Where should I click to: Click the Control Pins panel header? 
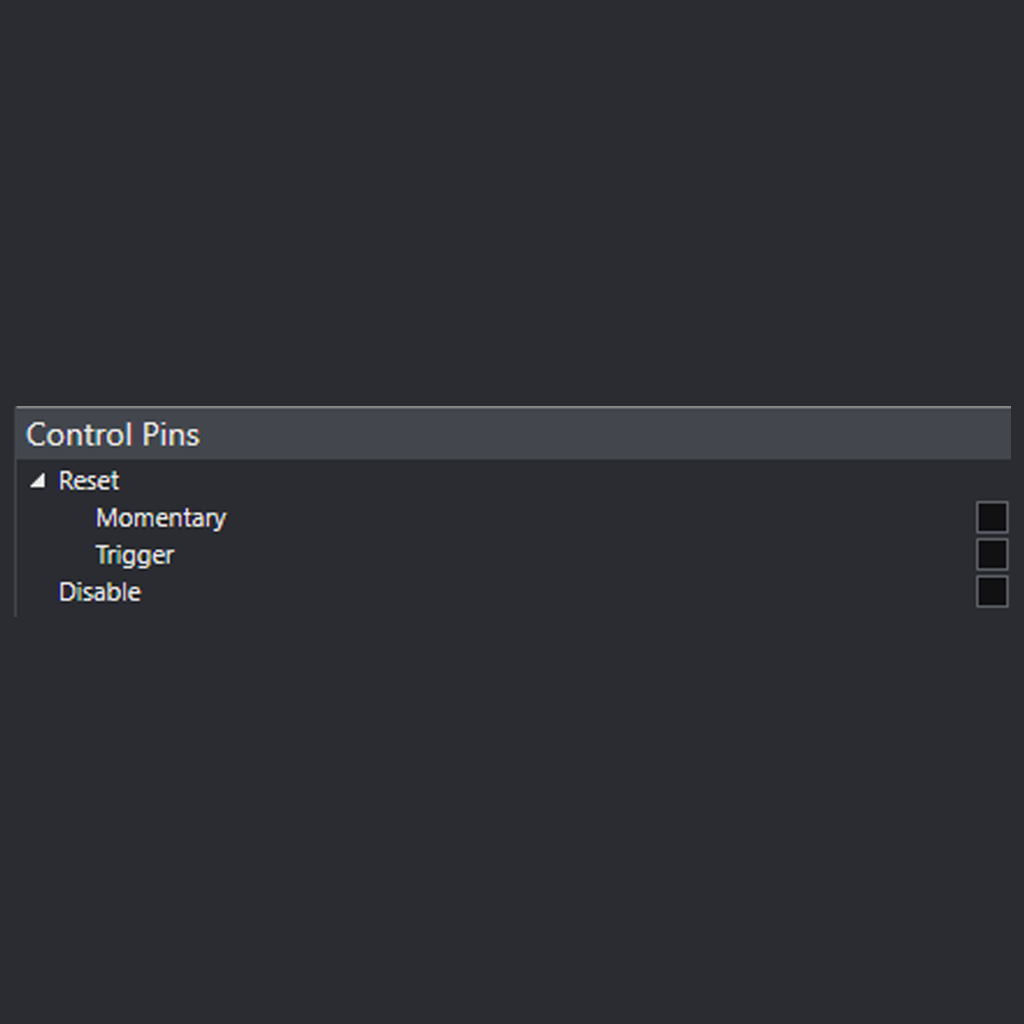click(112, 434)
